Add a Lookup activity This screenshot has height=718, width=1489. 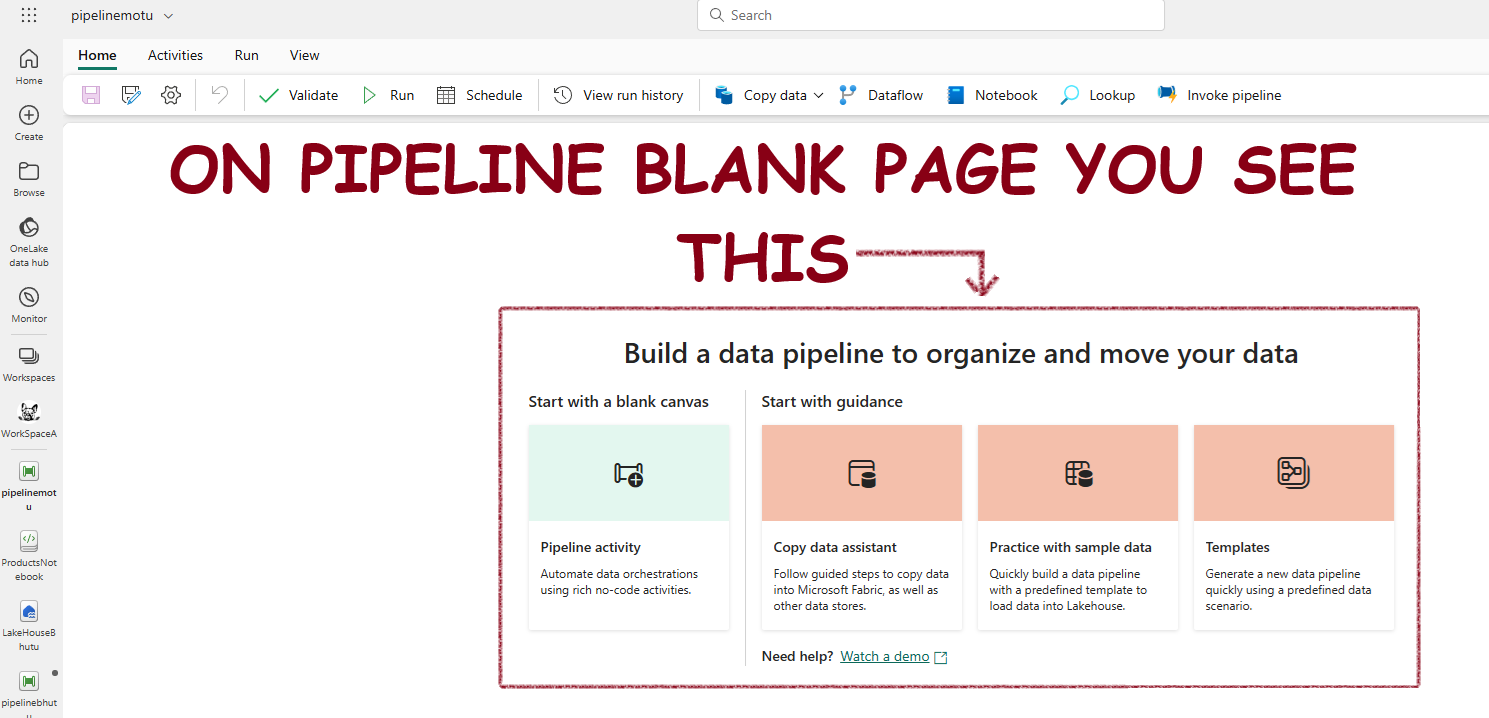1098,95
